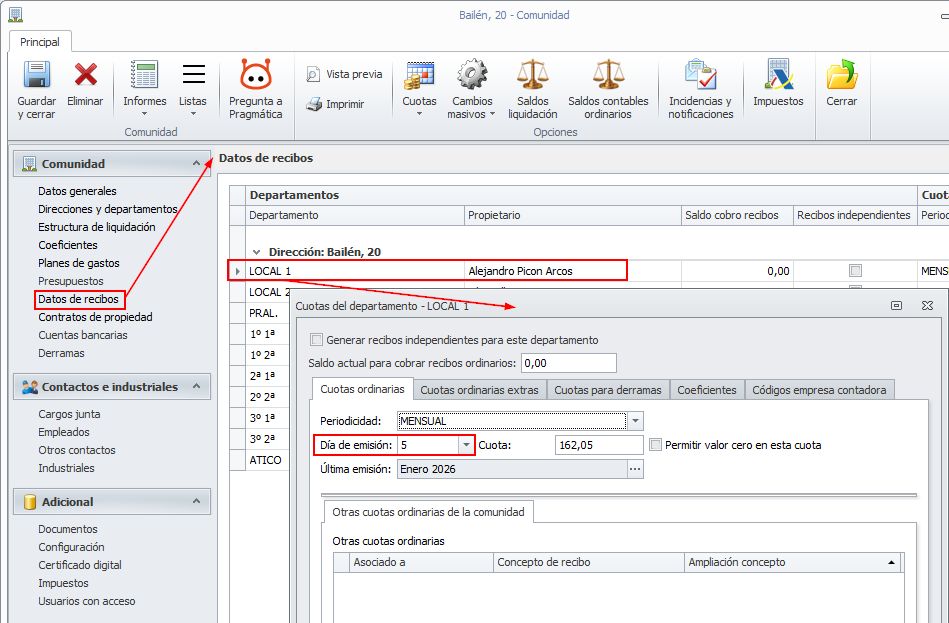Click Vista previa in the ribbon
The image size is (949, 623).
[x=344, y=74]
